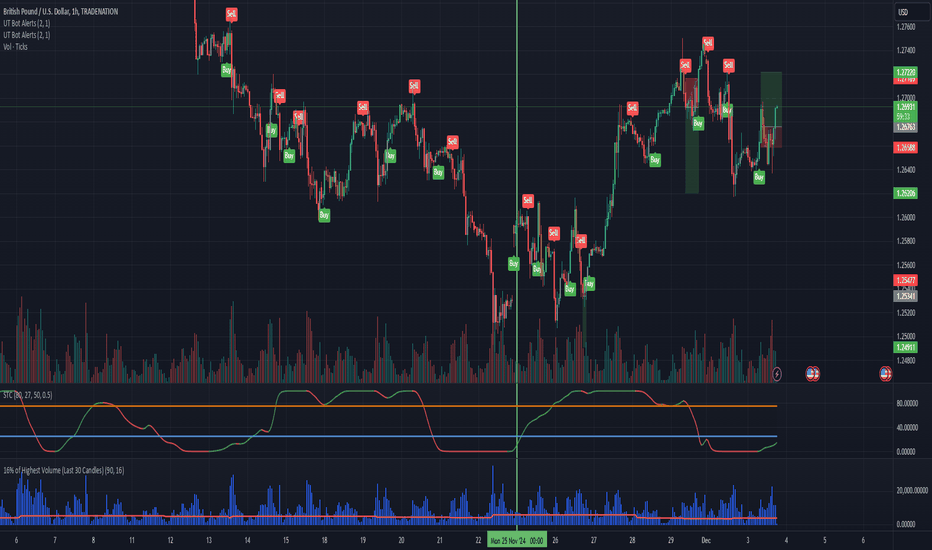Select the Sell marker at the chart's highest peak before Dec
Image resolution: width=932 pixels, height=550 pixels.
coord(707,43)
